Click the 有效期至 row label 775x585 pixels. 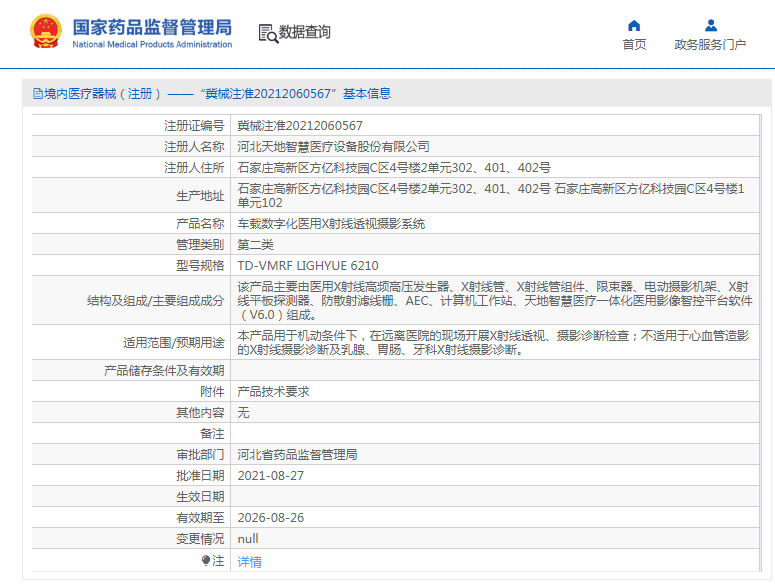(200, 518)
